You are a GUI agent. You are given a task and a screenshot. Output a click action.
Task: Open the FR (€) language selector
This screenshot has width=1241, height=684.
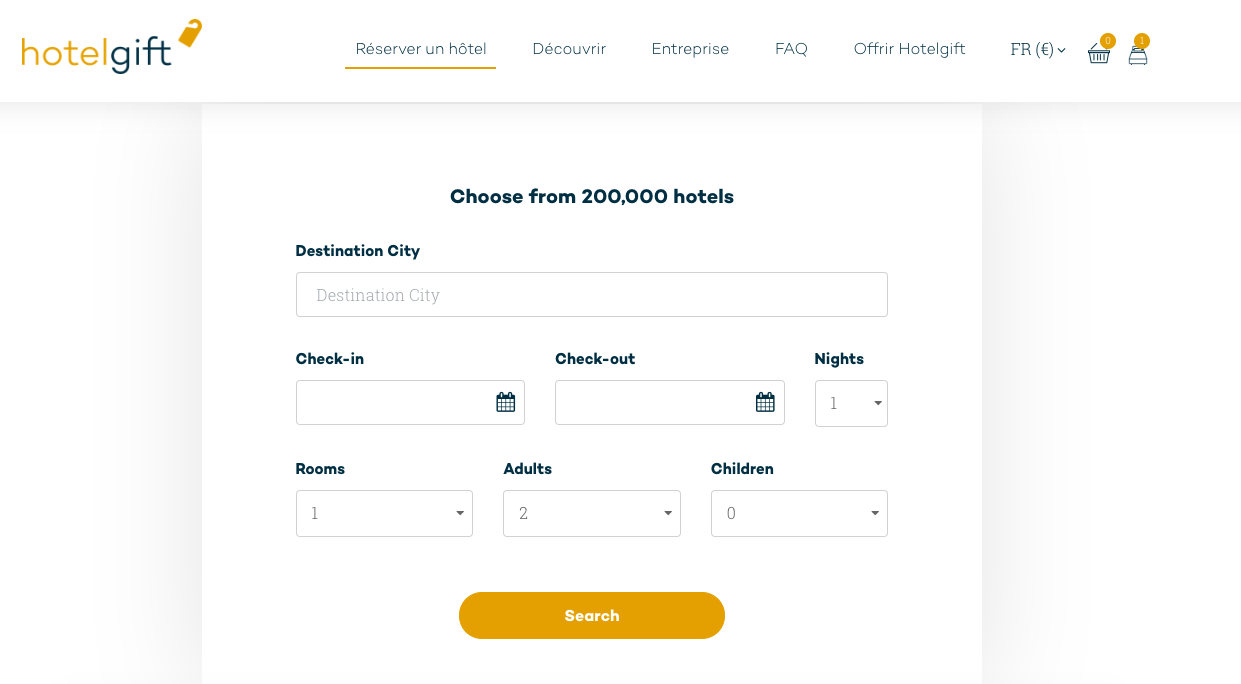point(1038,49)
